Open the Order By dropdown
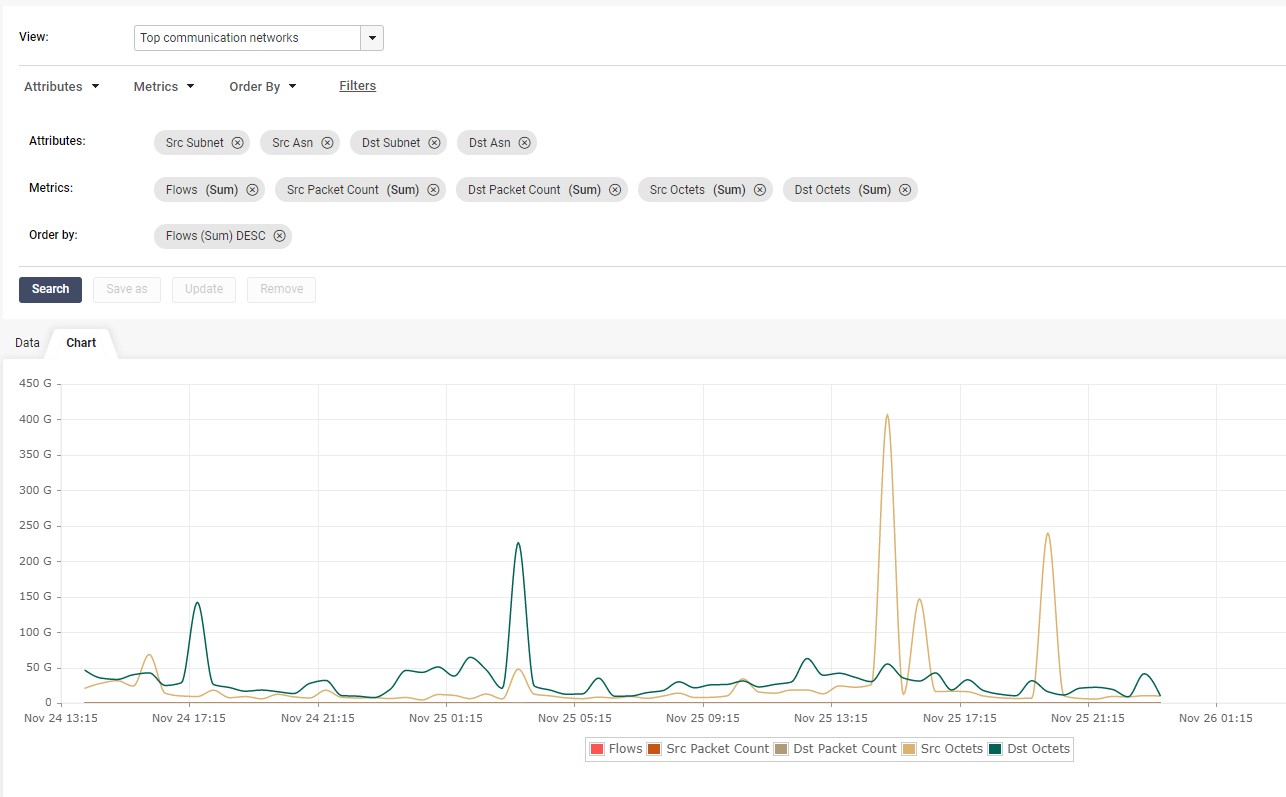The image size is (1286, 797). click(x=263, y=87)
